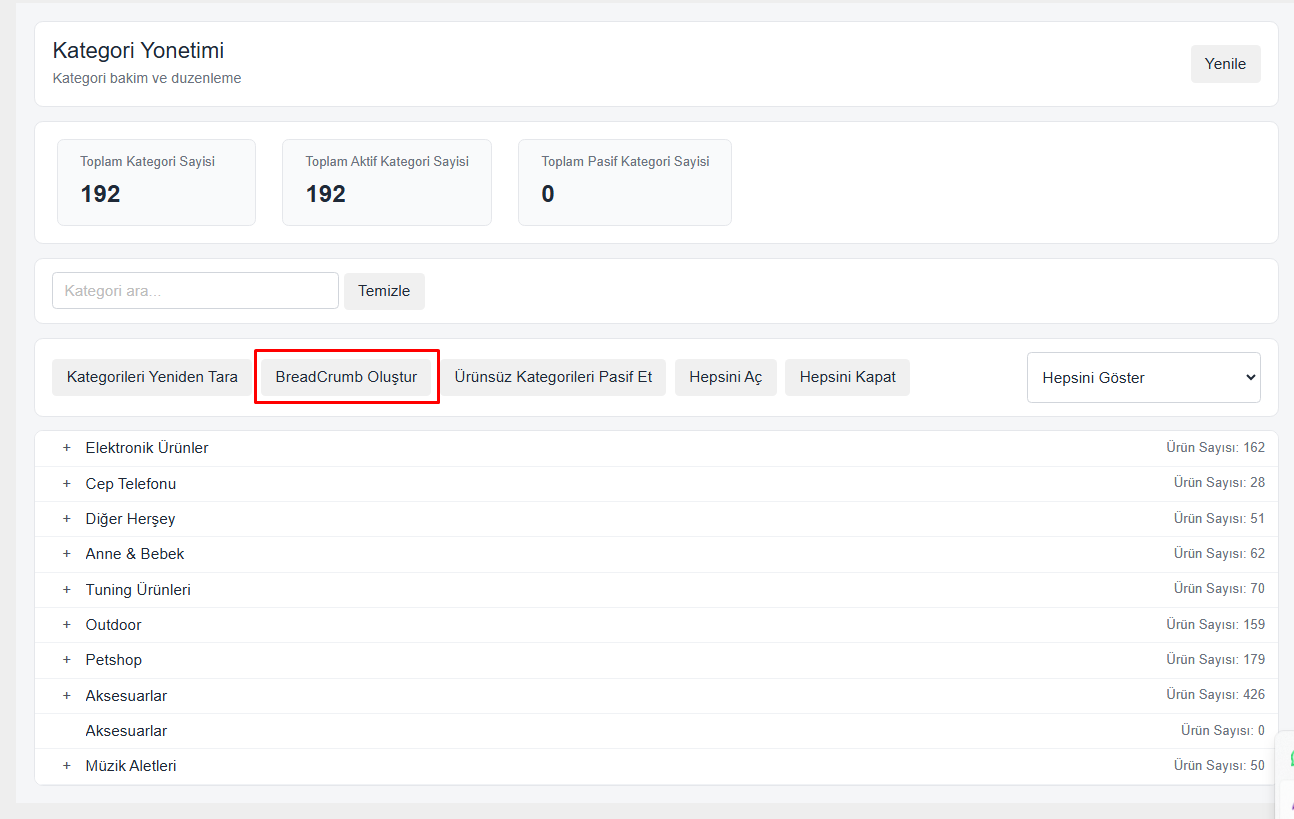Click Kategorileri Yeniden Tara button
Image resolution: width=1294 pixels, height=819 pixels.
point(152,377)
